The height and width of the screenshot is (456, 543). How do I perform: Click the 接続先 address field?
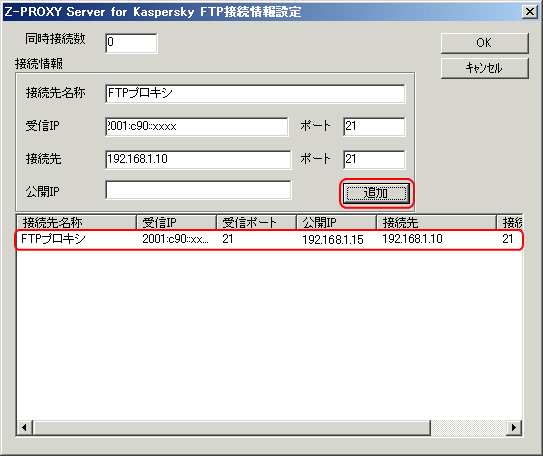point(198,160)
